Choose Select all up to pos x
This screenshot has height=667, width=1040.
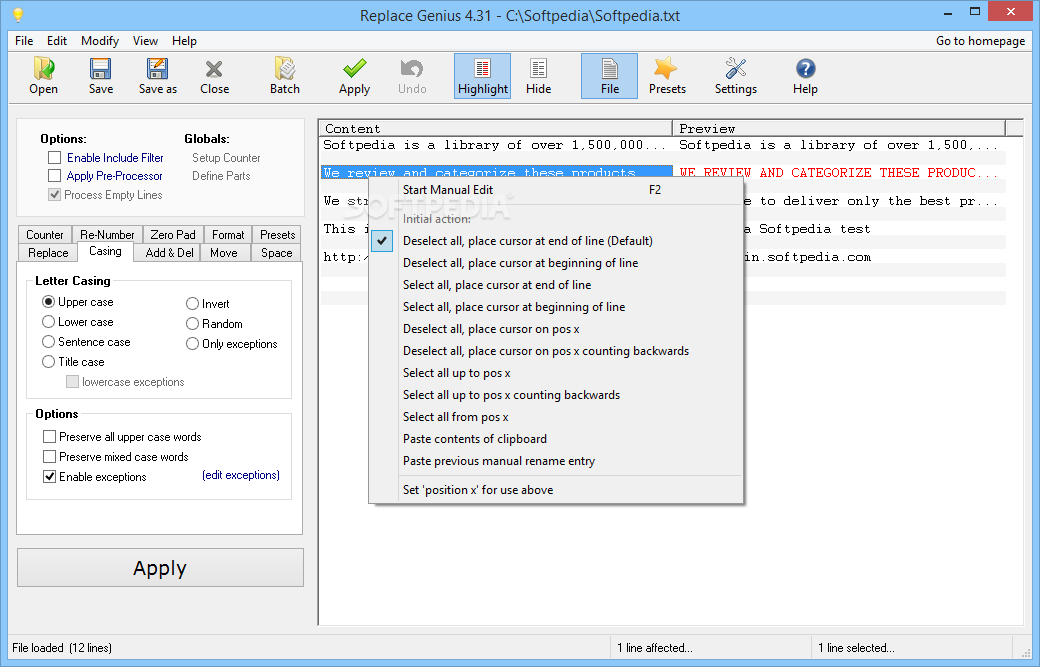point(556,373)
